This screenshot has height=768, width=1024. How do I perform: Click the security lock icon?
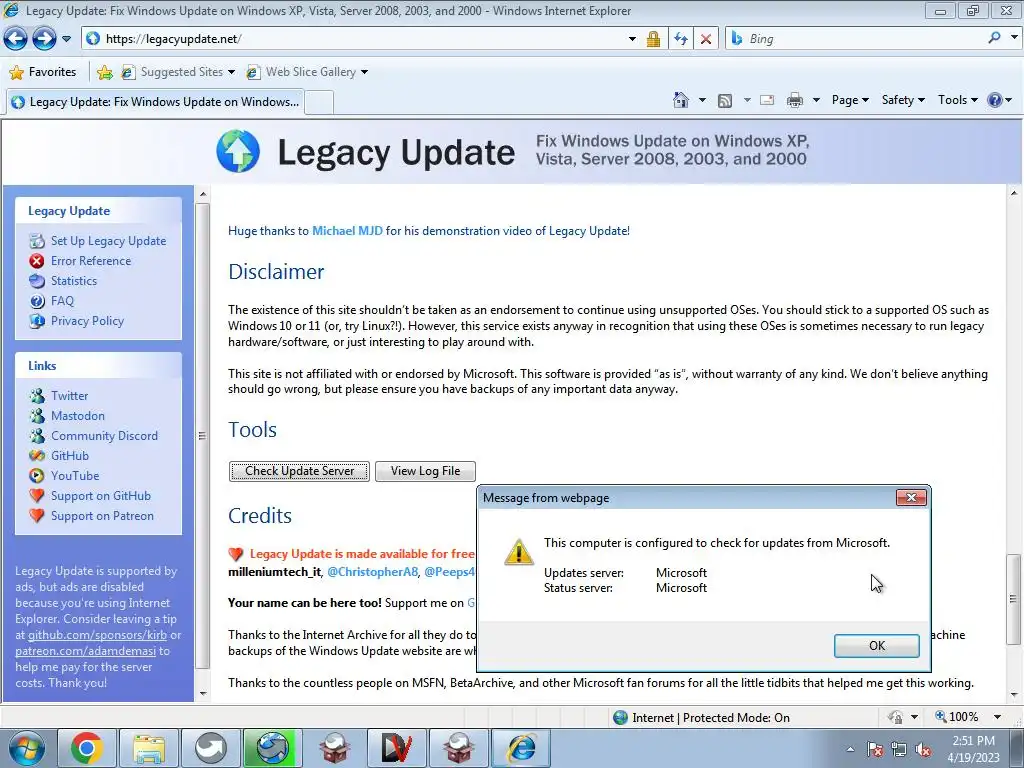pyautogui.click(x=653, y=39)
